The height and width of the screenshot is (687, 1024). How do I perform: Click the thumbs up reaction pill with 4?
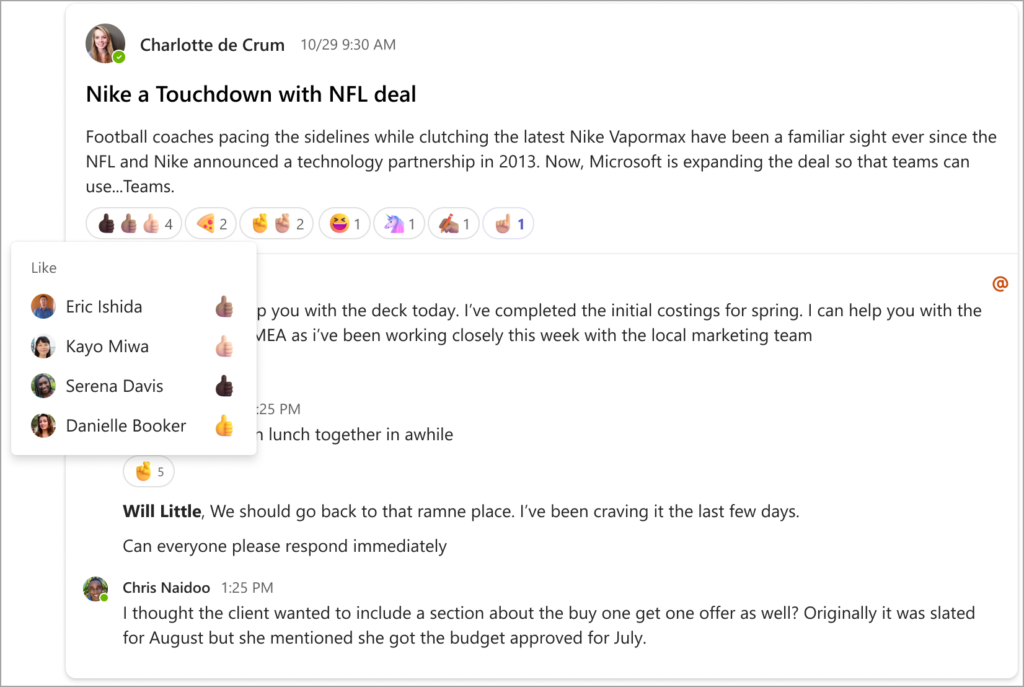pos(133,224)
